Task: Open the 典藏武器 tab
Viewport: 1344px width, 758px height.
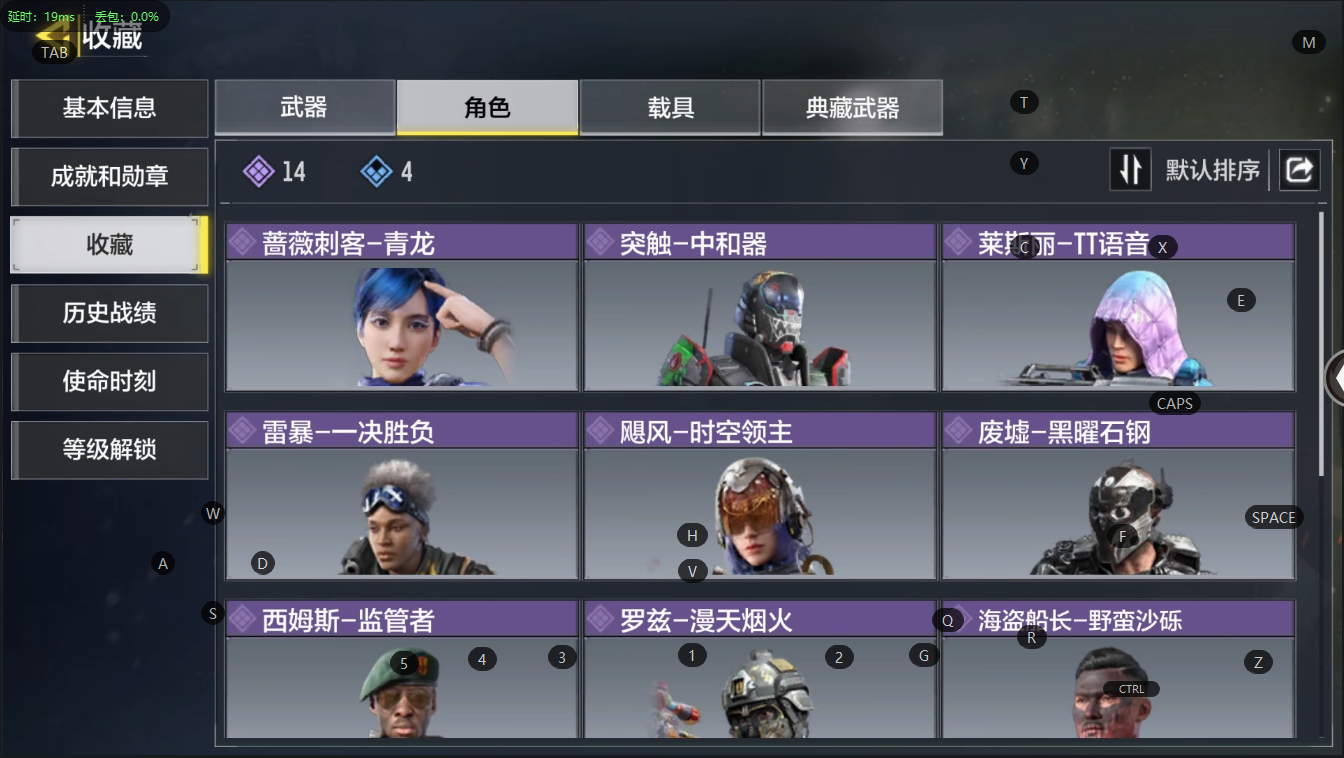Action: 852,107
